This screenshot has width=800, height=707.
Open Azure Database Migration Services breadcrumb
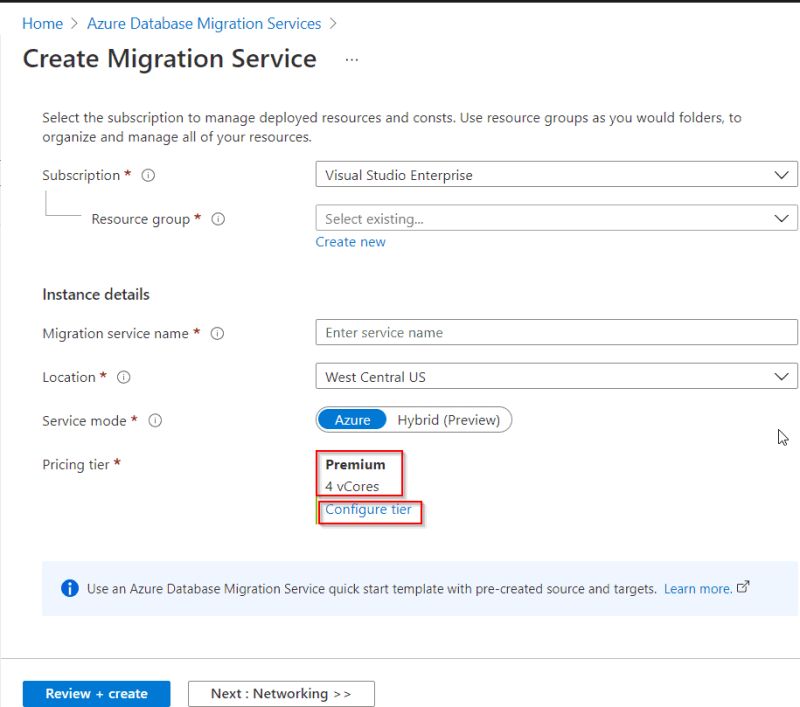click(x=204, y=23)
